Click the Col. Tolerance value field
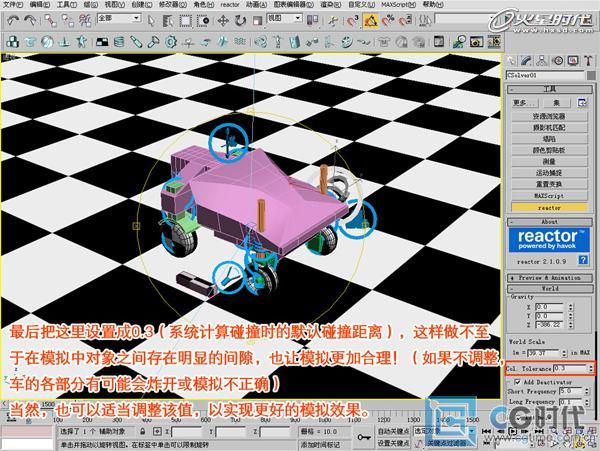 click(x=570, y=368)
